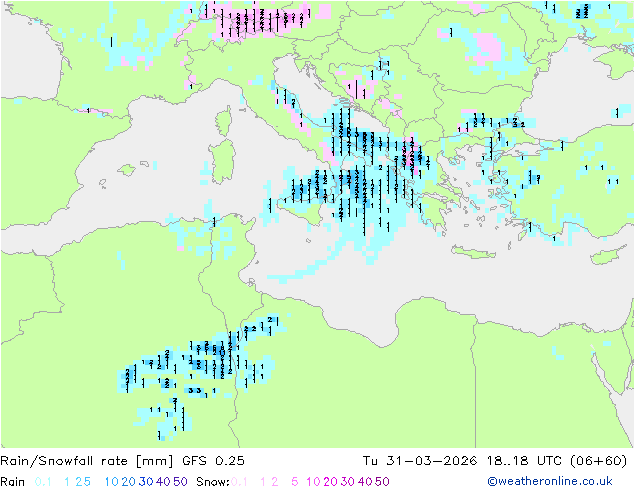Open the ©weatheronline.co.uk link
This screenshot has width=634, height=490.
550,482
